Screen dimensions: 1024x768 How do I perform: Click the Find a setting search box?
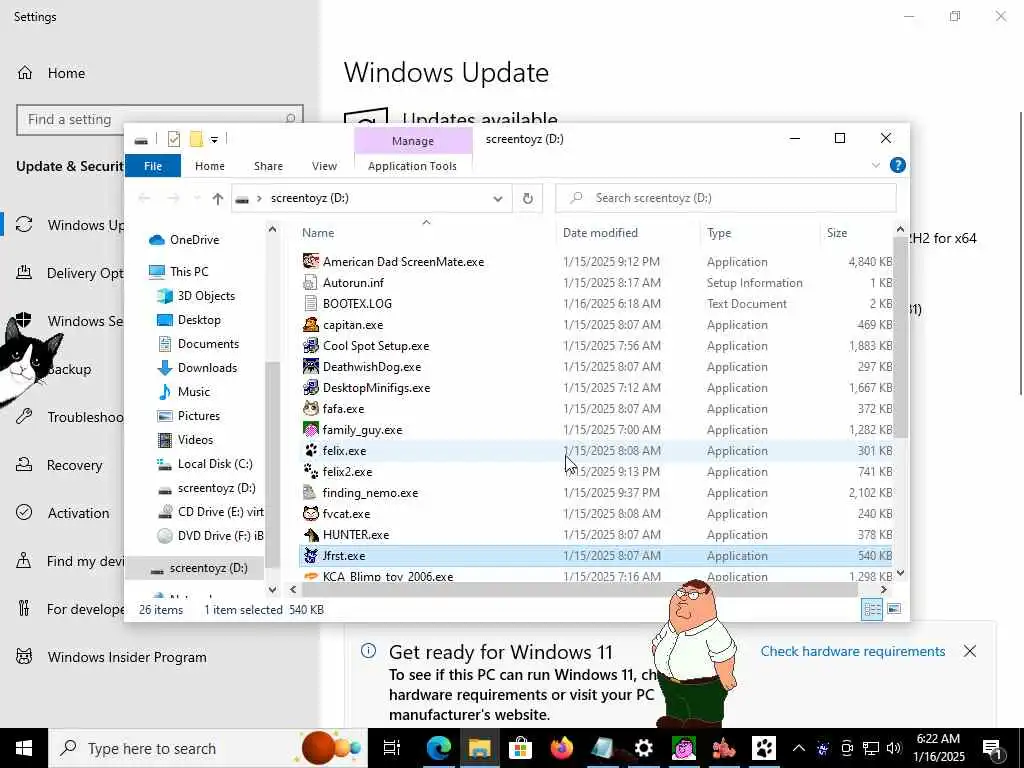(x=159, y=120)
